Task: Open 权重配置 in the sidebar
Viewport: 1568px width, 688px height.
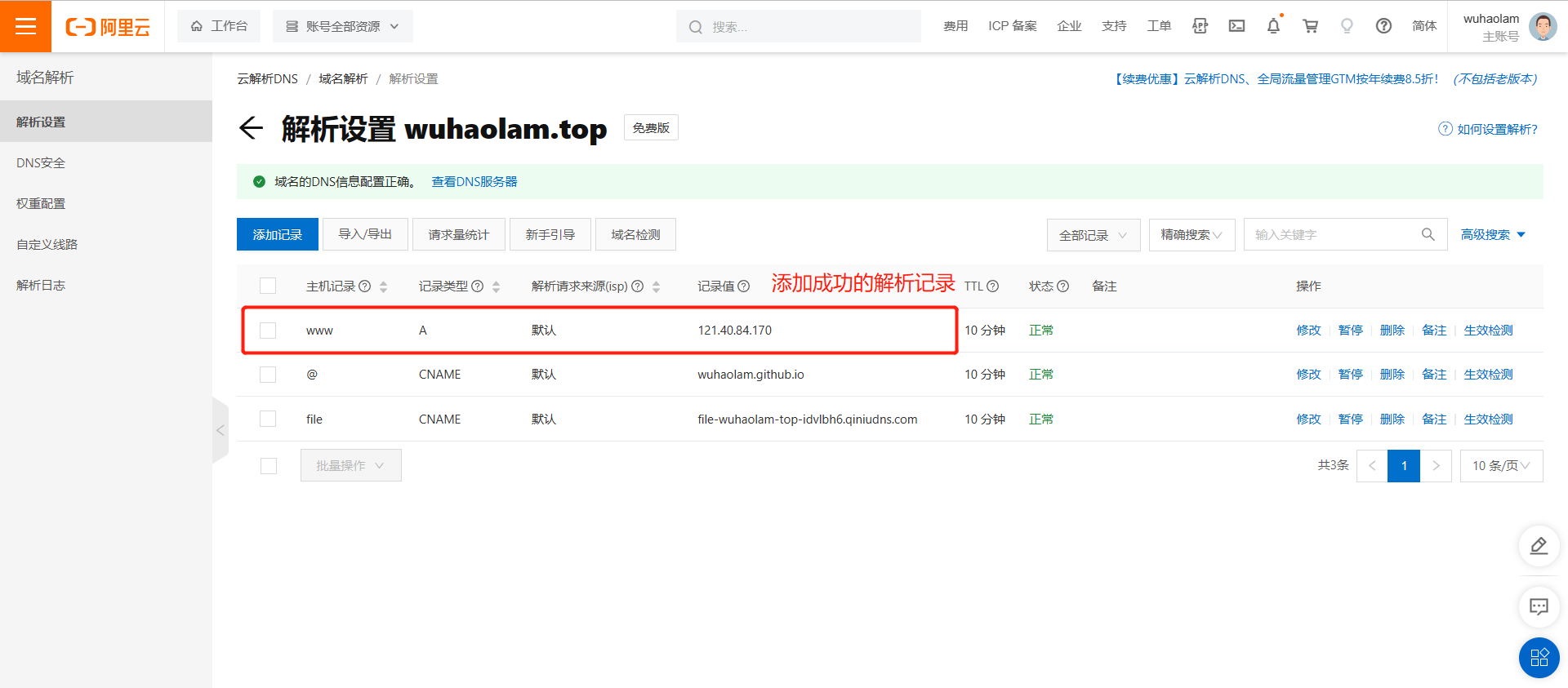Action: point(106,203)
